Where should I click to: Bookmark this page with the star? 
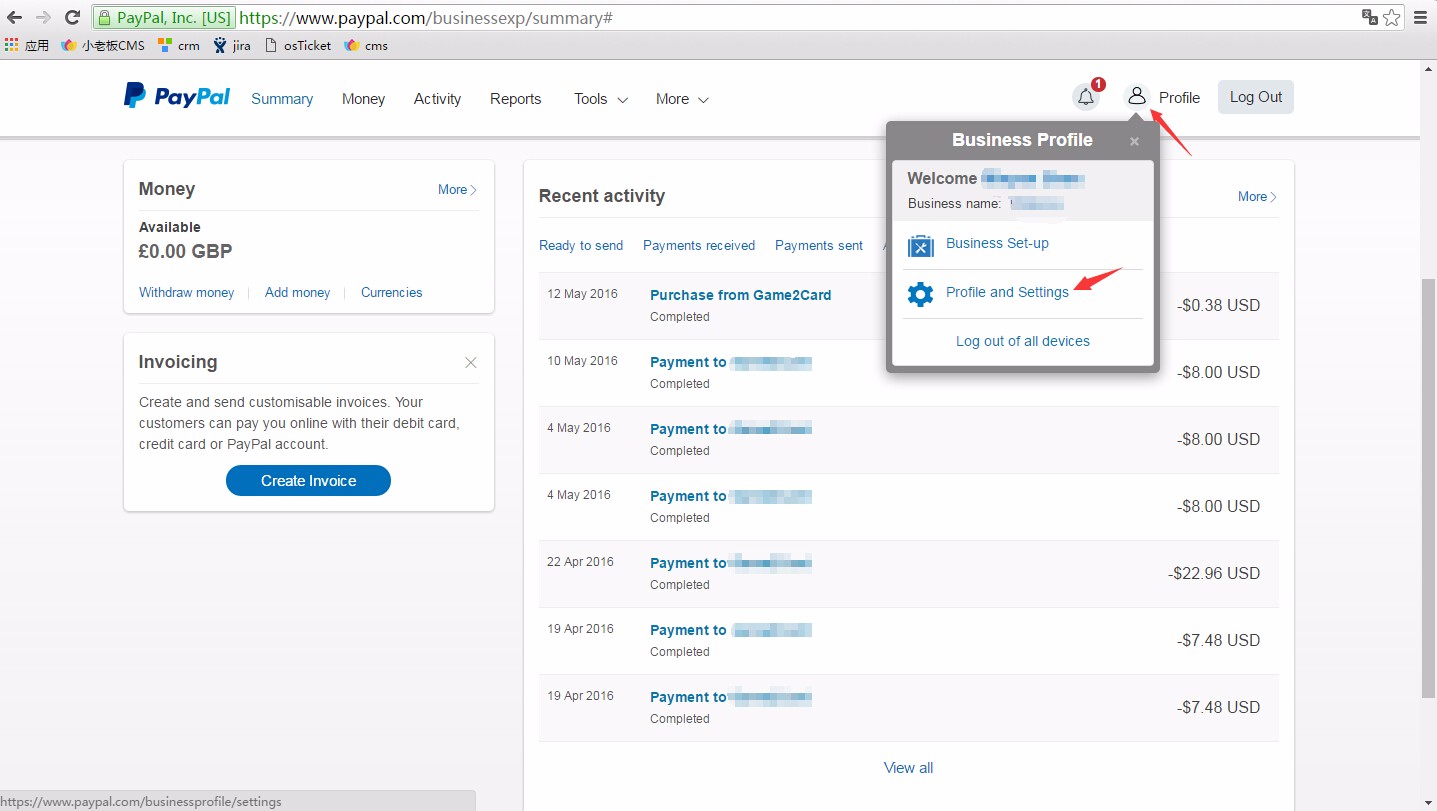[x=1391, y=17]
